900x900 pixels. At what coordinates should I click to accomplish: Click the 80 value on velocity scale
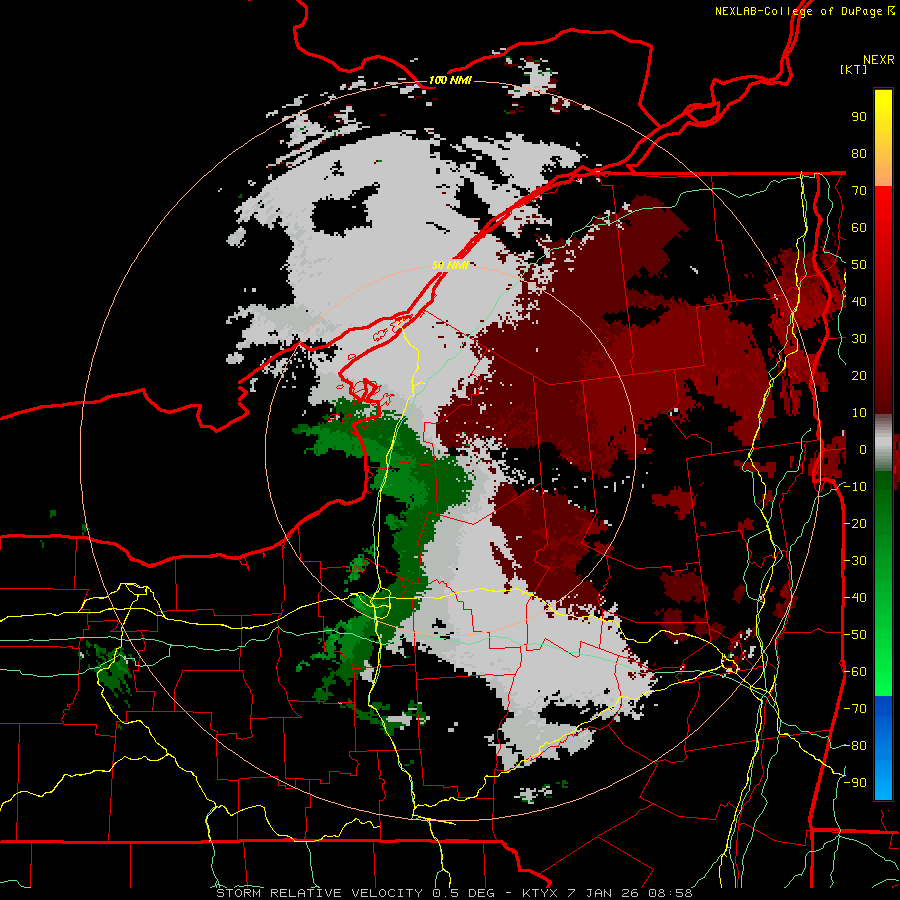pyautogui.click(x=859, y=154)
